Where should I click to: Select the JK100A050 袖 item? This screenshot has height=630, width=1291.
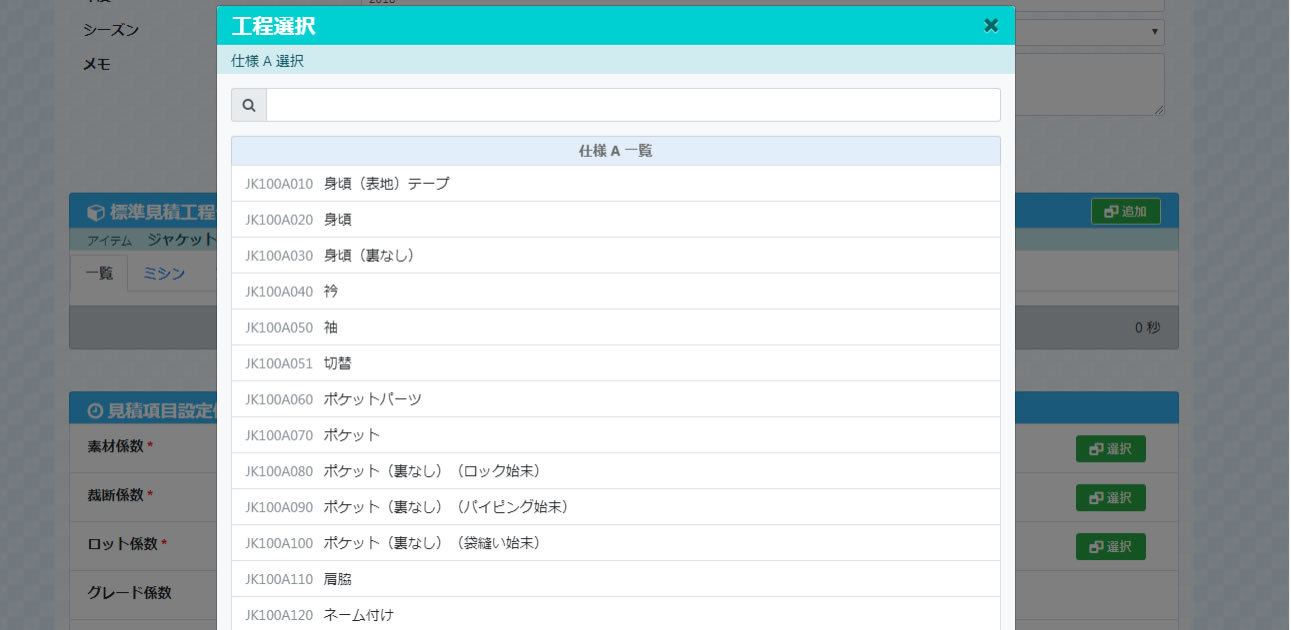pos(331,328)
